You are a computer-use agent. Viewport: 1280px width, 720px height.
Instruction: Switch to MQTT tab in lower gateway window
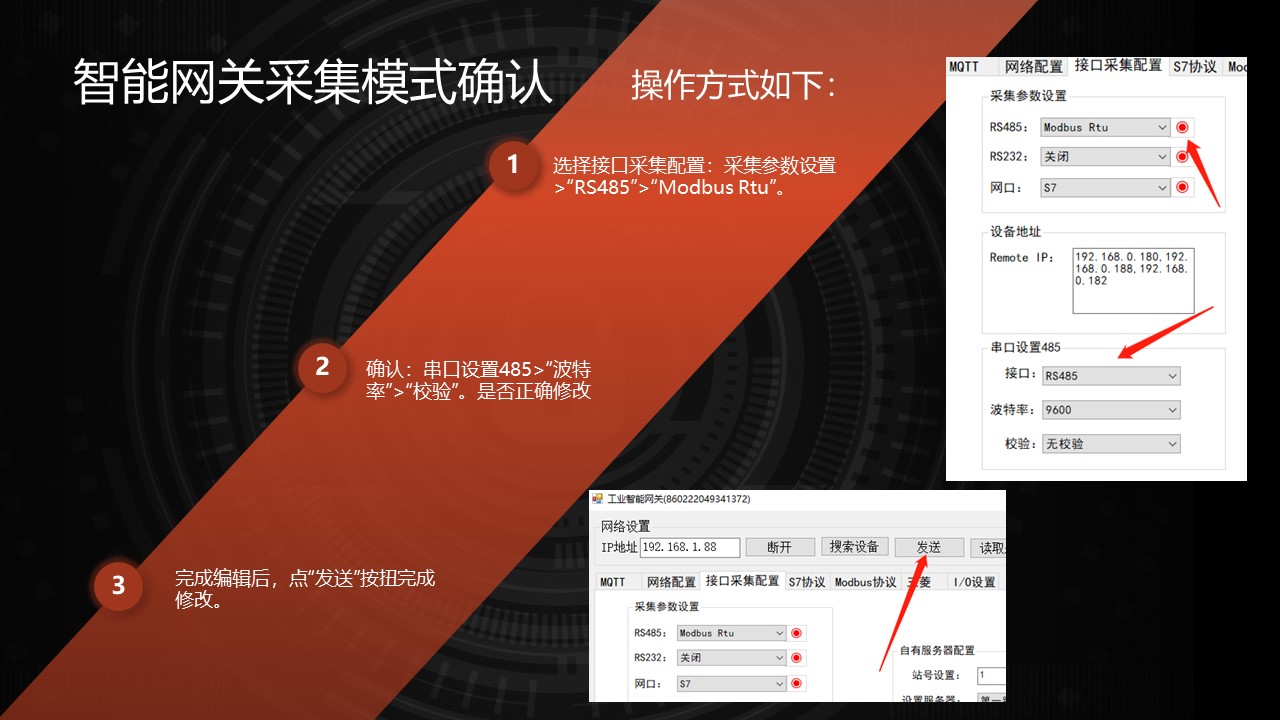[x=613, y=582]
